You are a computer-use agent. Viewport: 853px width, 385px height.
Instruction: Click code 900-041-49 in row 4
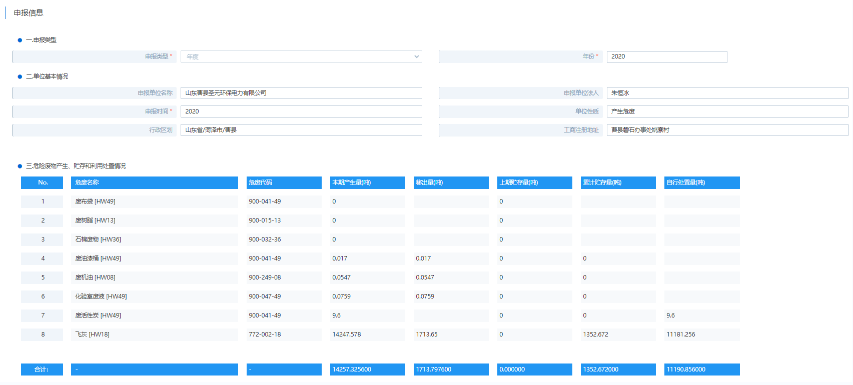coord(283,258)
